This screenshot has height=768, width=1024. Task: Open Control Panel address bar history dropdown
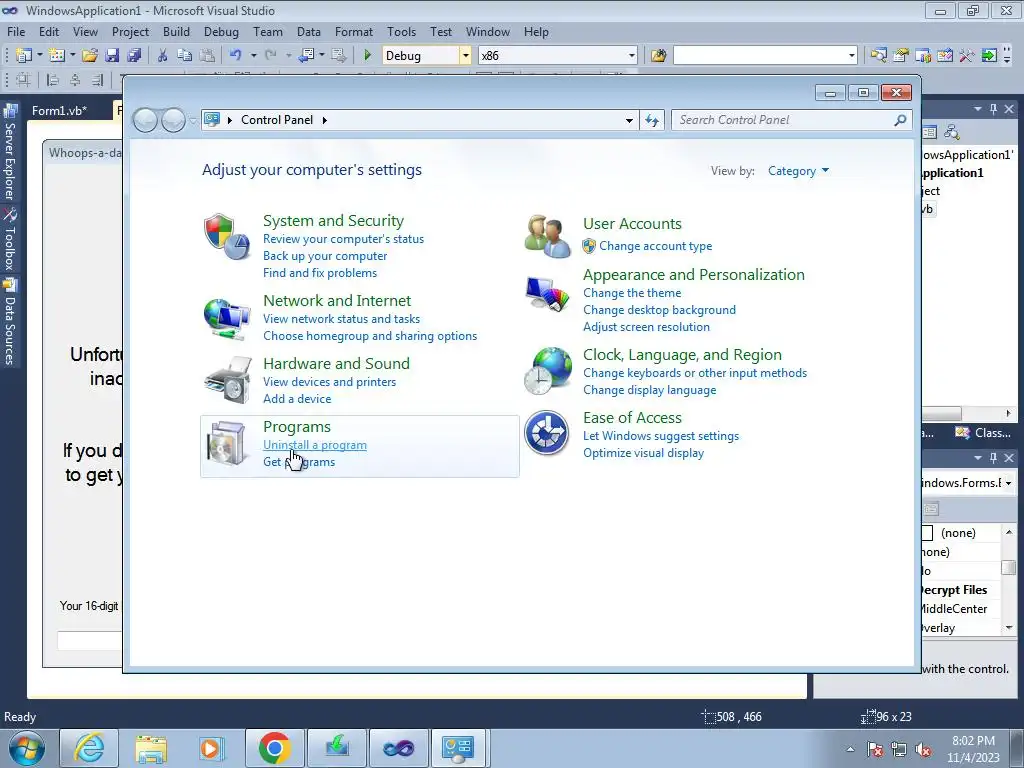click(629, 120)
